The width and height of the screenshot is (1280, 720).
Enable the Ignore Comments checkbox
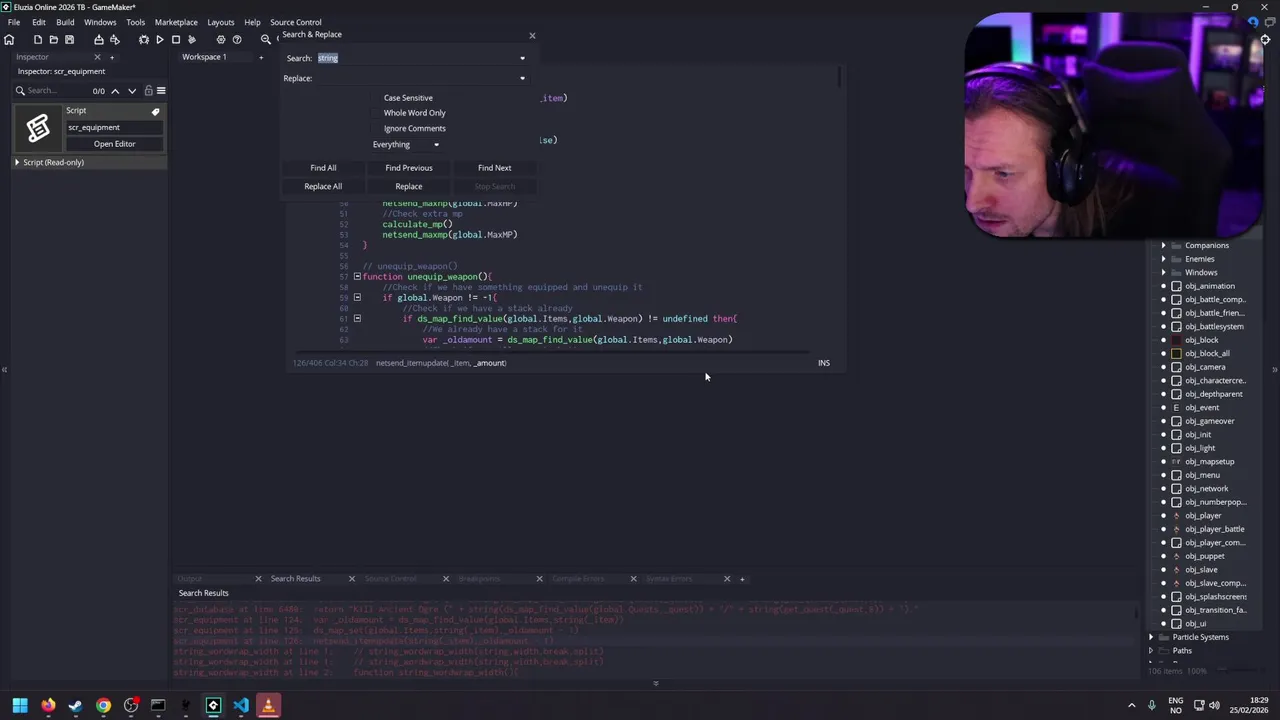click(377, 128)
